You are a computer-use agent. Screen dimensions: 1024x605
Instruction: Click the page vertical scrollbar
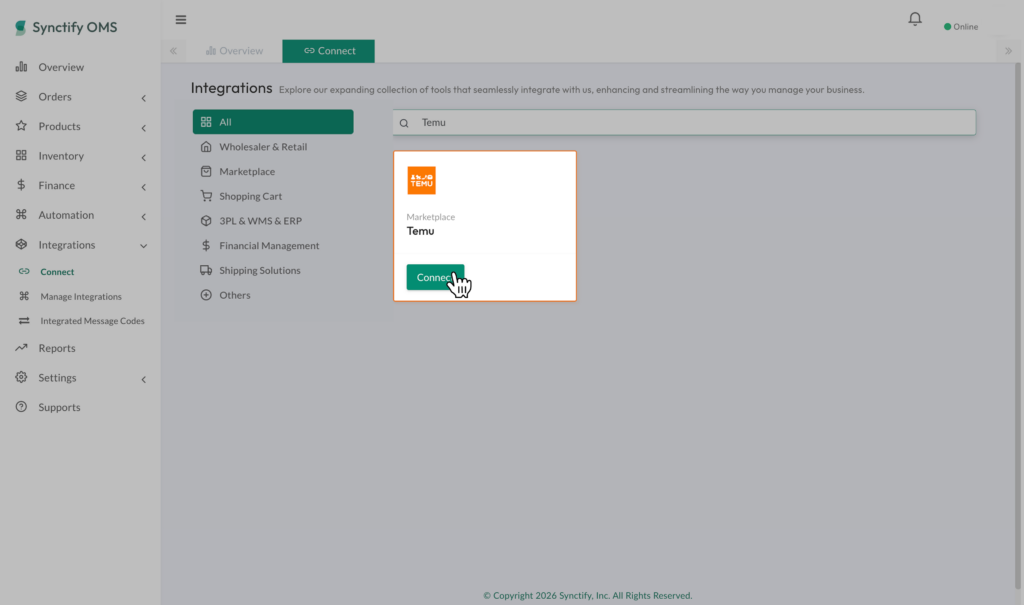point(1017,327)
